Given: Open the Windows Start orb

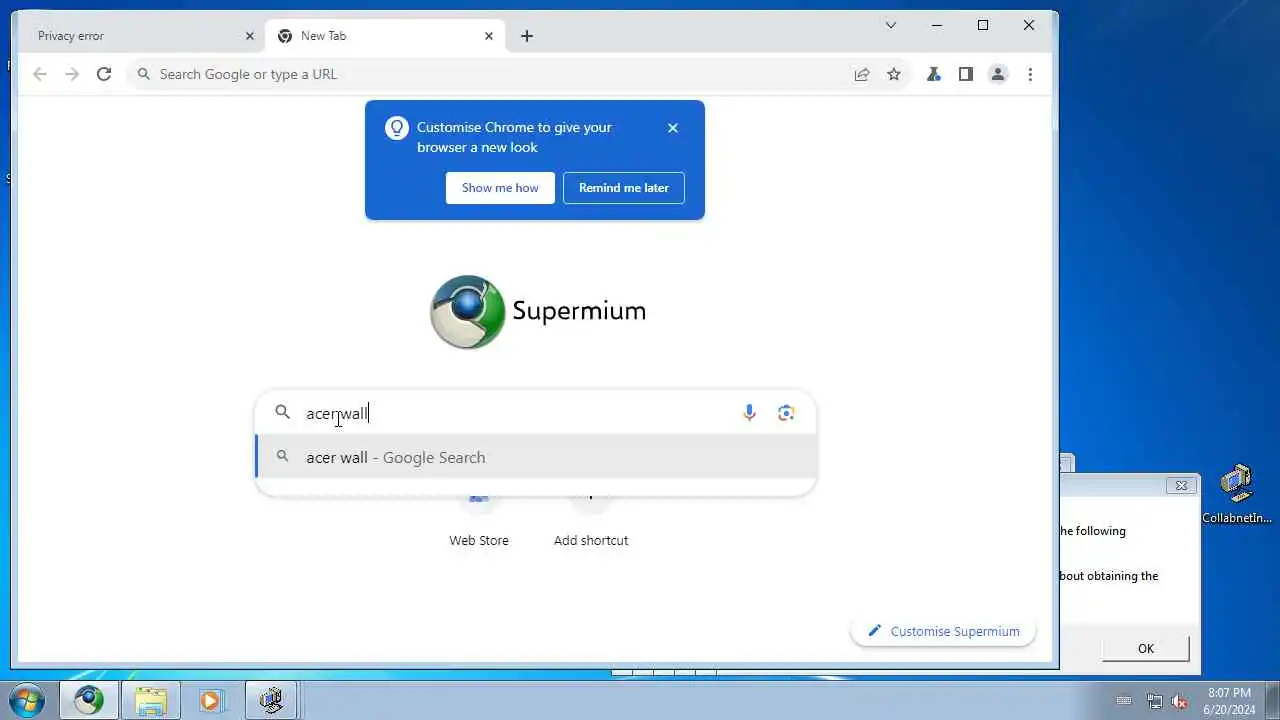Looking at the screenshot, I should point(27,700).
